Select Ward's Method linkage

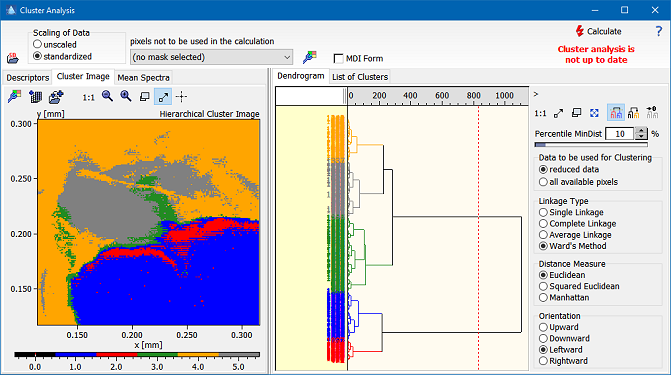tap(573, 246)
